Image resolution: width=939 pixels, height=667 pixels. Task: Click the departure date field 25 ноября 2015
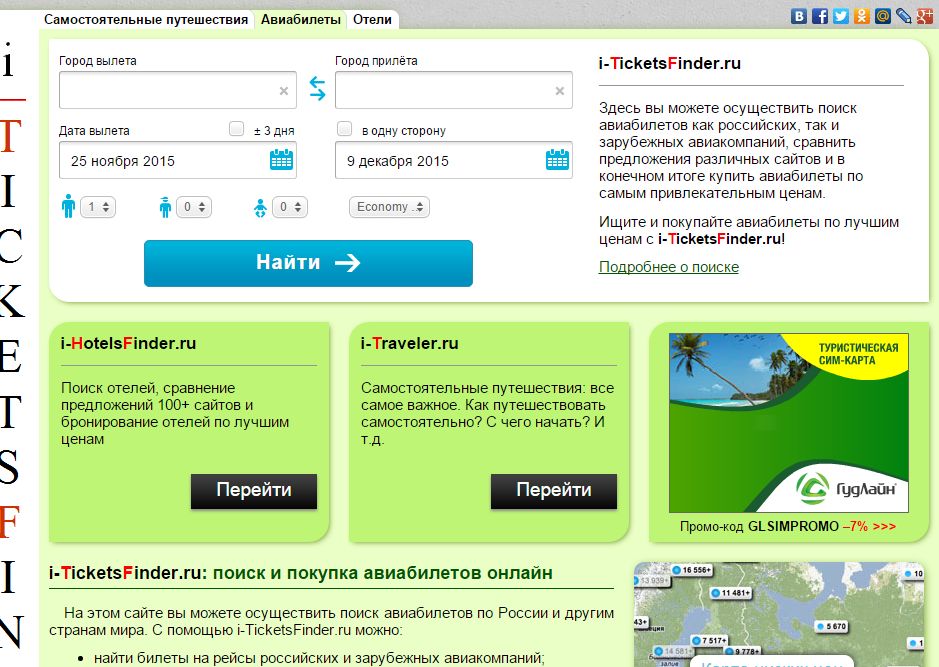point(178,160)
